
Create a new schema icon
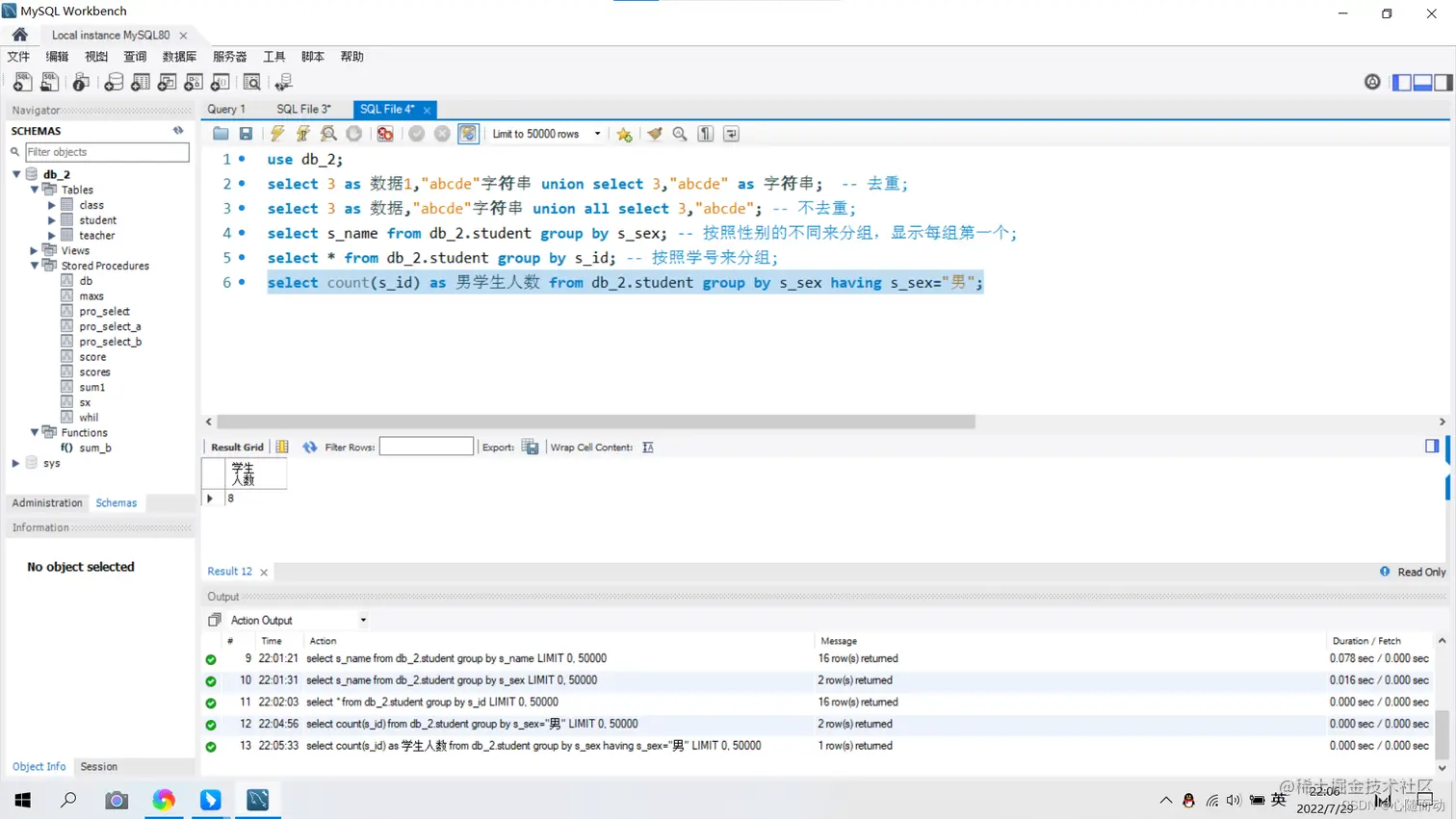click(x=114, y=83)
